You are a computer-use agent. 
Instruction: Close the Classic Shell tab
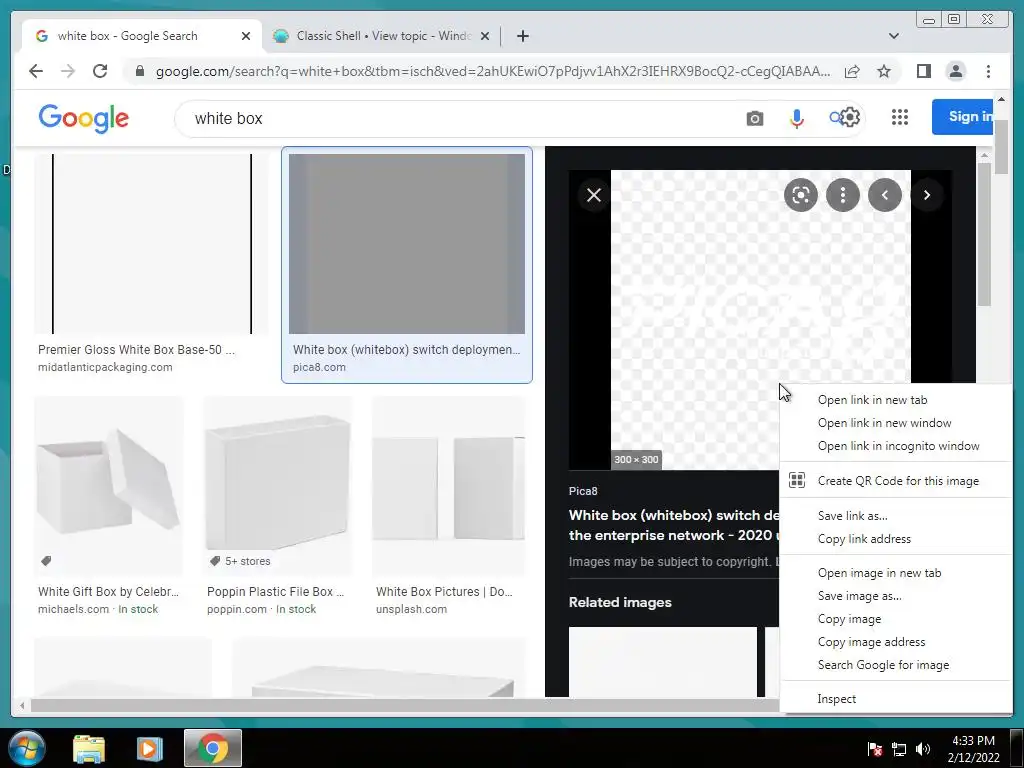(485, 36)
